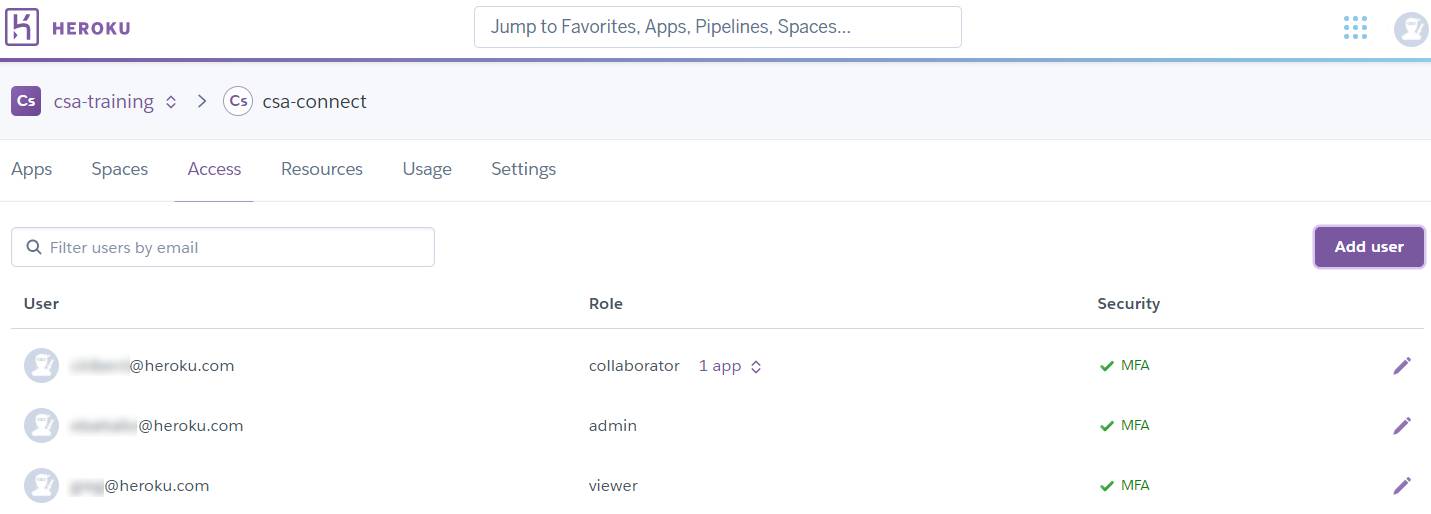Open the Resources tab
Screen dimensions: 1431x514
pos(322,169)
